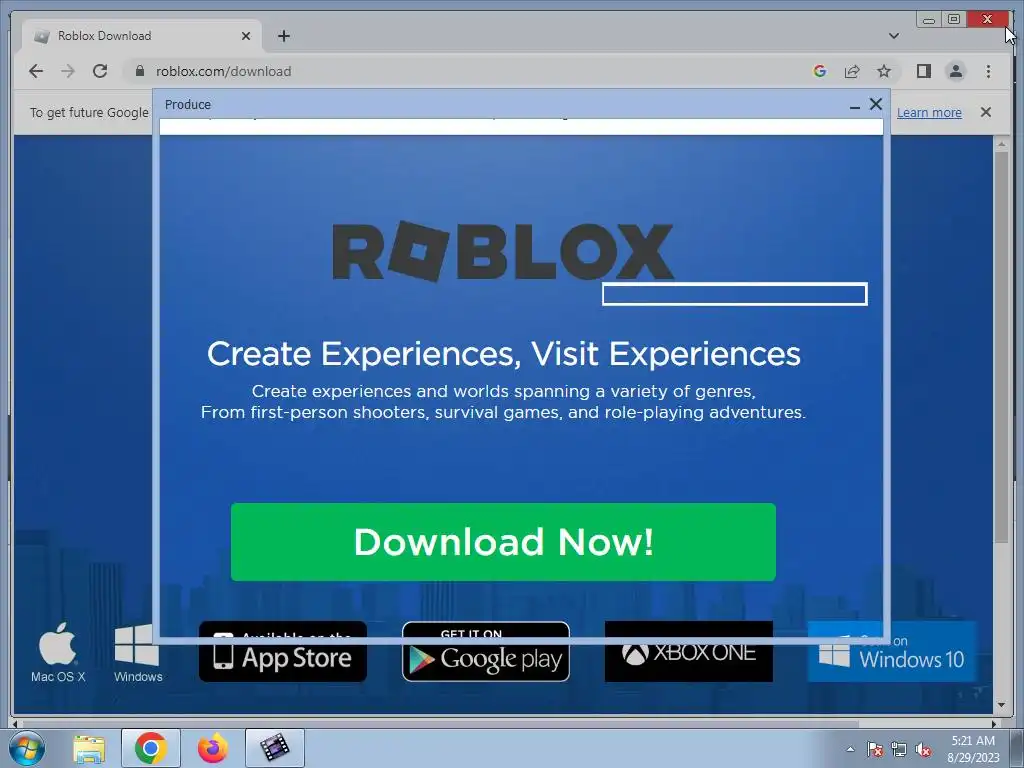This screenshot has width=1024, height=768.
Task: Open the Windows 10 store badge
Action: [x=891, y=651]
